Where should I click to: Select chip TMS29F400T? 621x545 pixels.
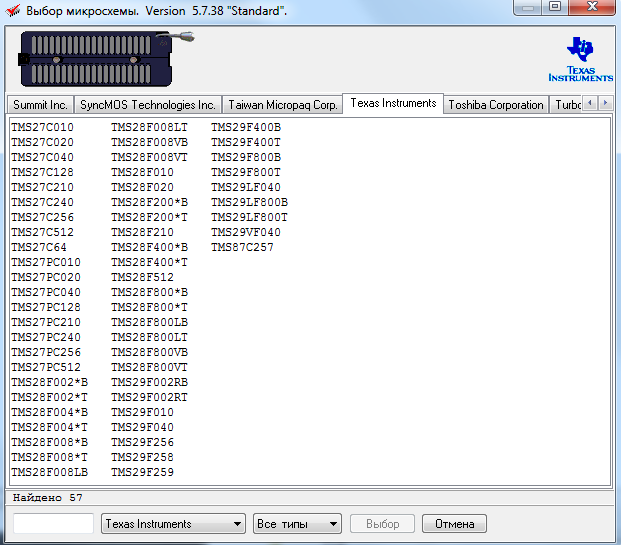point(246,142)
